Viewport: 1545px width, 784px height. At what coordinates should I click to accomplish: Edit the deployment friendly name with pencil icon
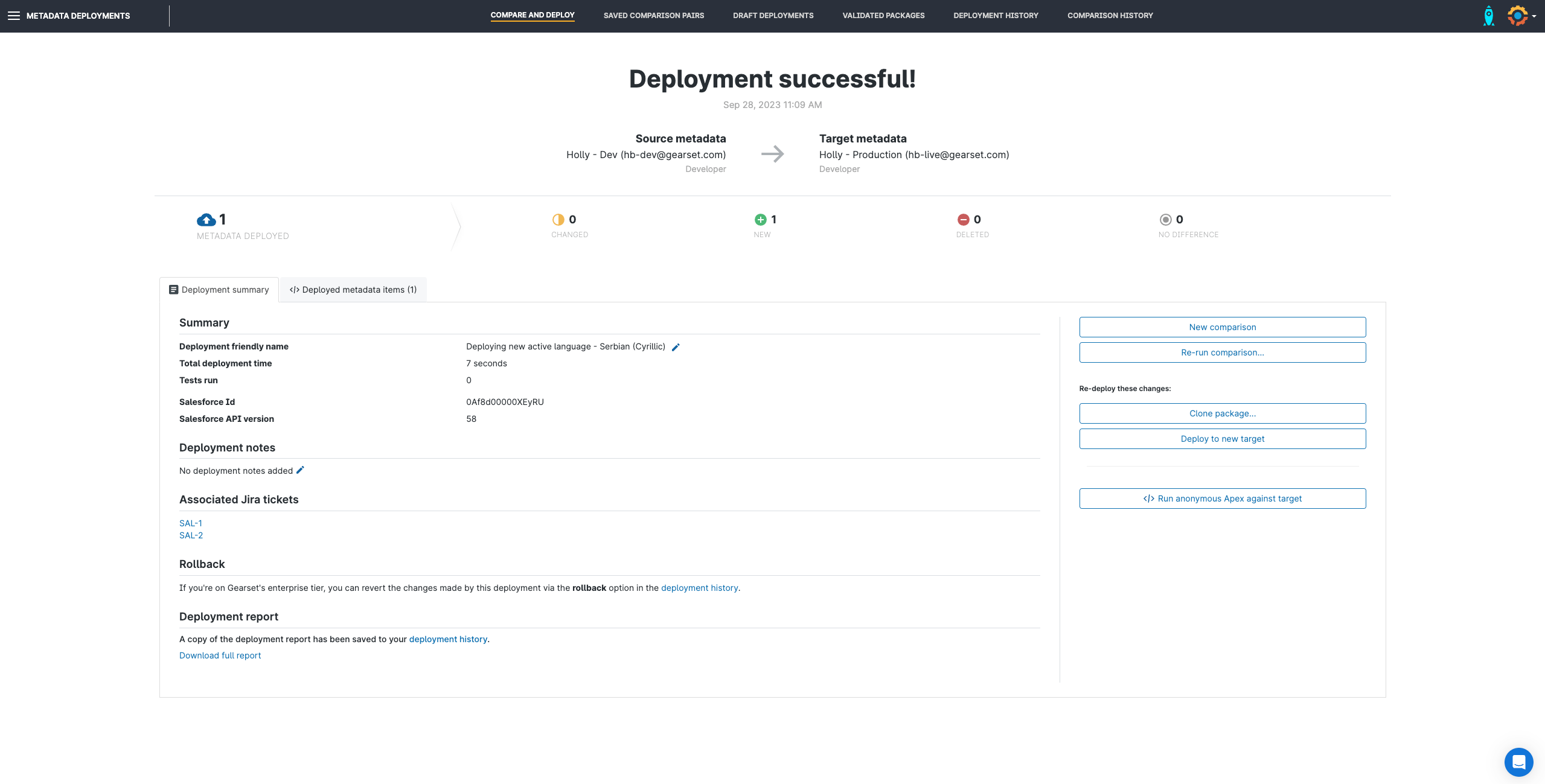coord(676,347)
